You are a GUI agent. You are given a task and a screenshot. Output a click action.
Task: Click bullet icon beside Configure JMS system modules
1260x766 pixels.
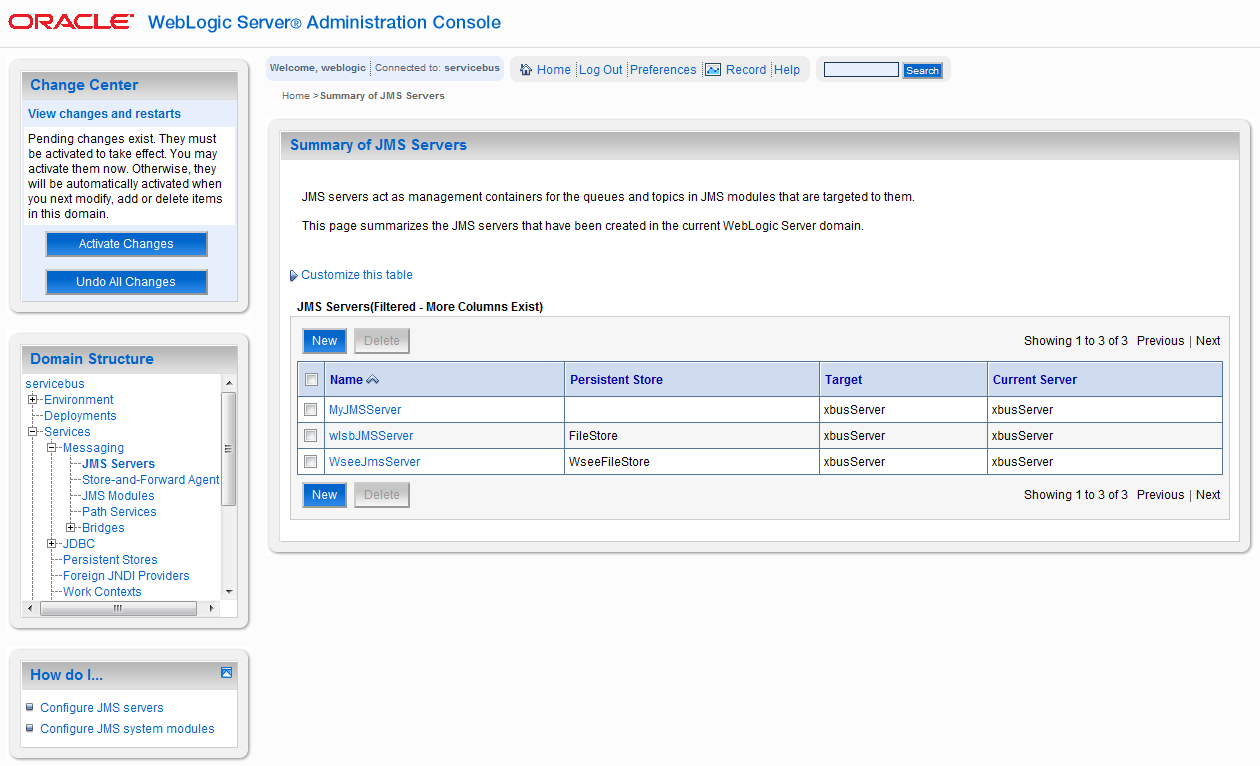click(x=30, y=728)
